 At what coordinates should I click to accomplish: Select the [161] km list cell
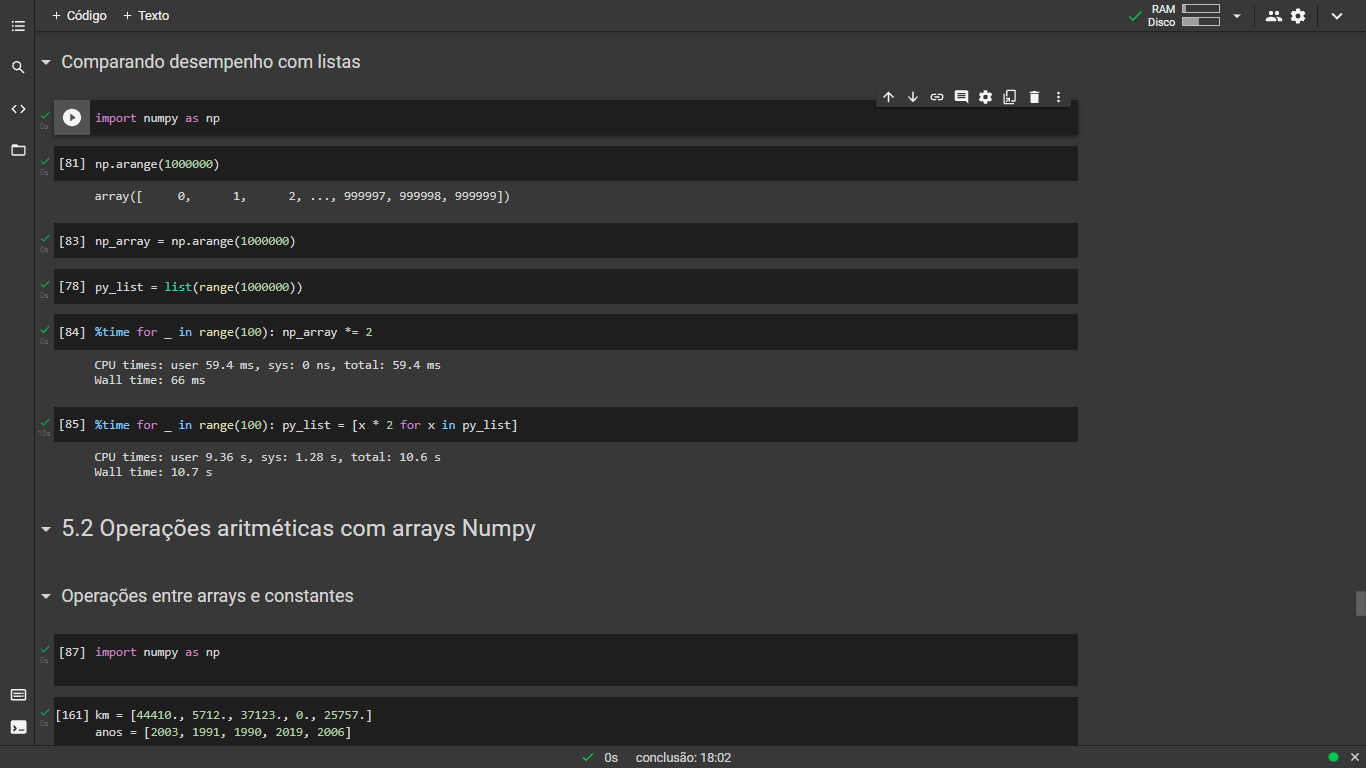coord(566,721)
